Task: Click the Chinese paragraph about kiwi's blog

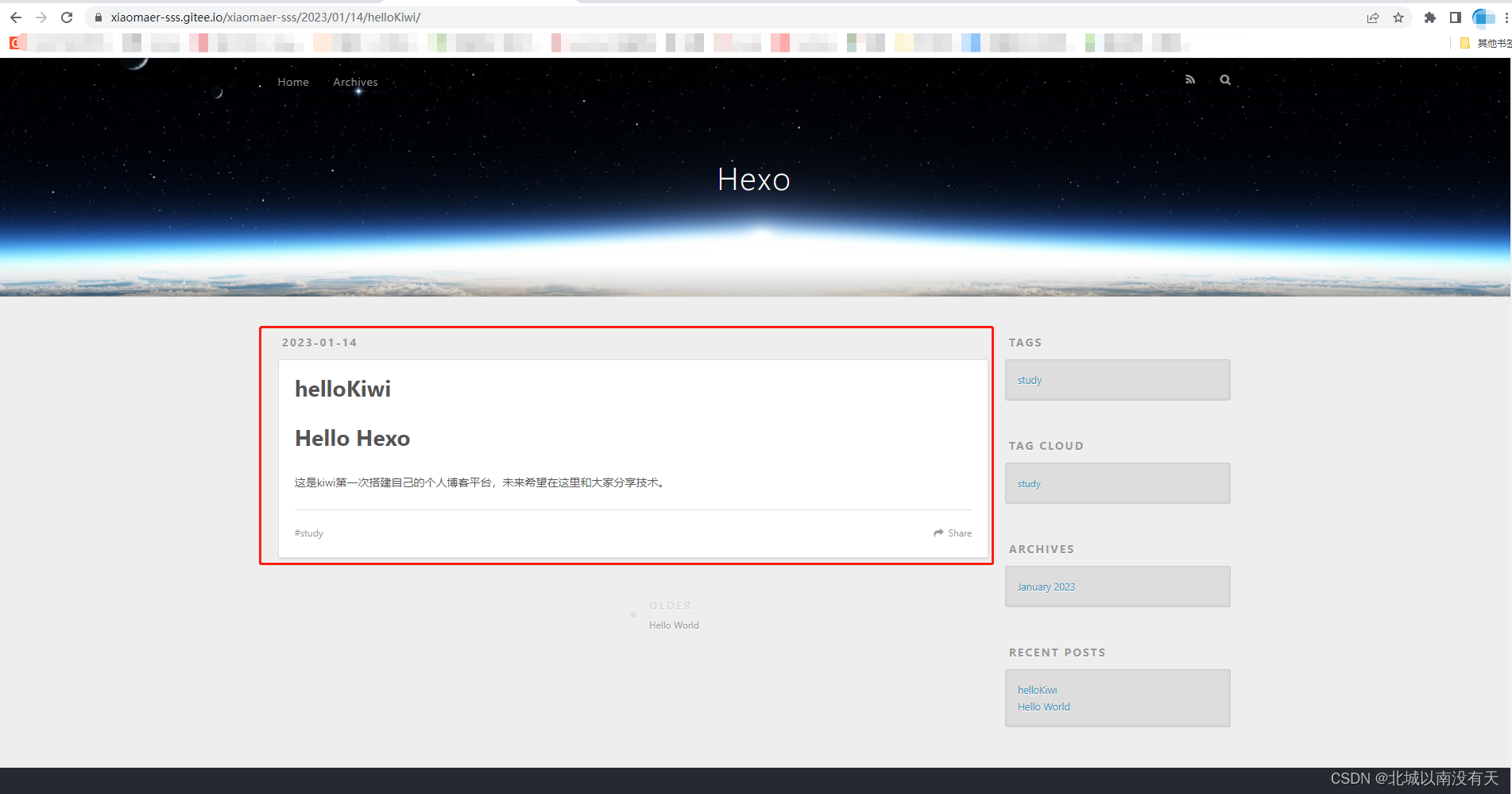Action: point(479,482)
